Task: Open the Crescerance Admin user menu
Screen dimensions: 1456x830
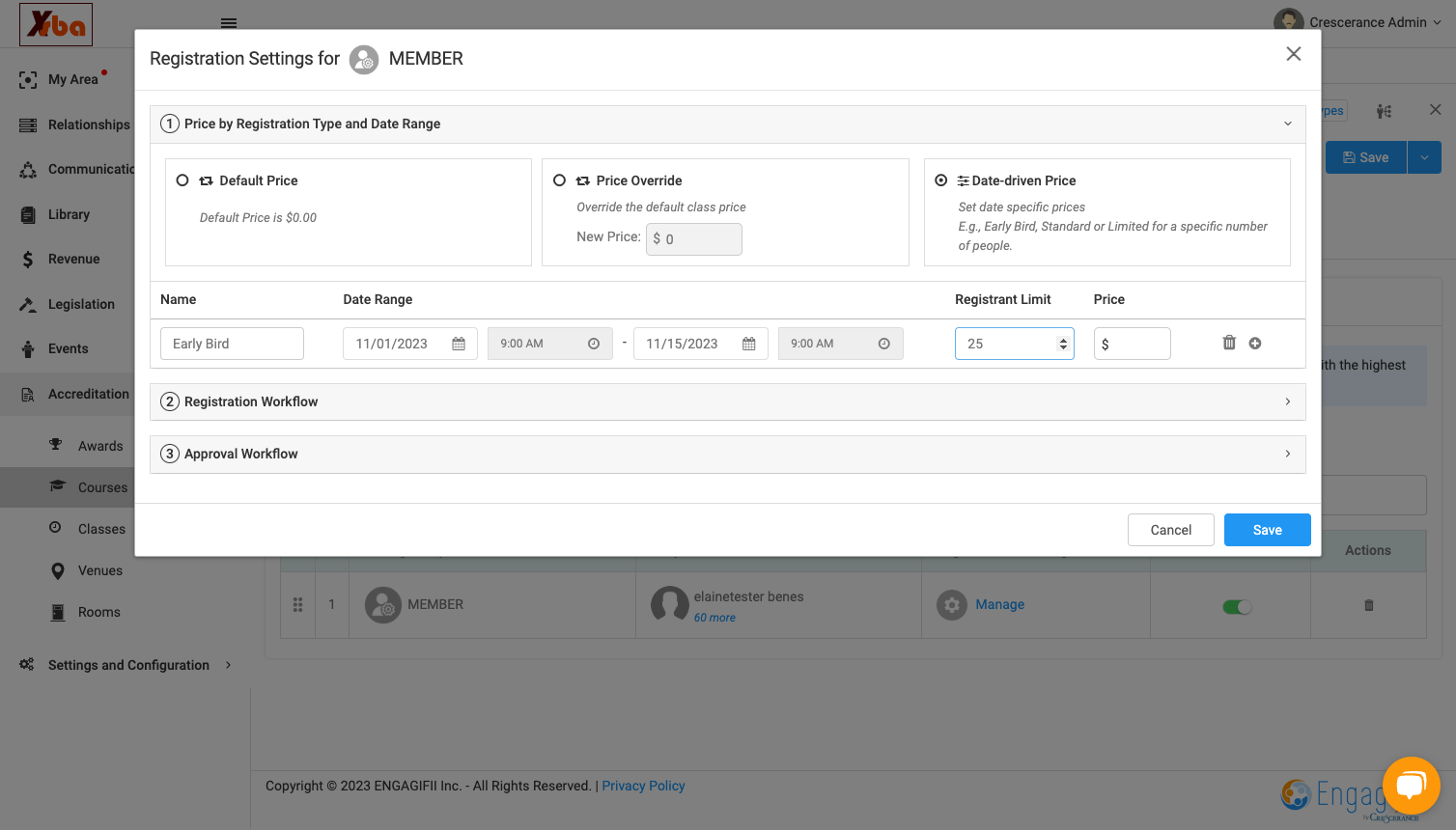Action: click(1357, 22)
